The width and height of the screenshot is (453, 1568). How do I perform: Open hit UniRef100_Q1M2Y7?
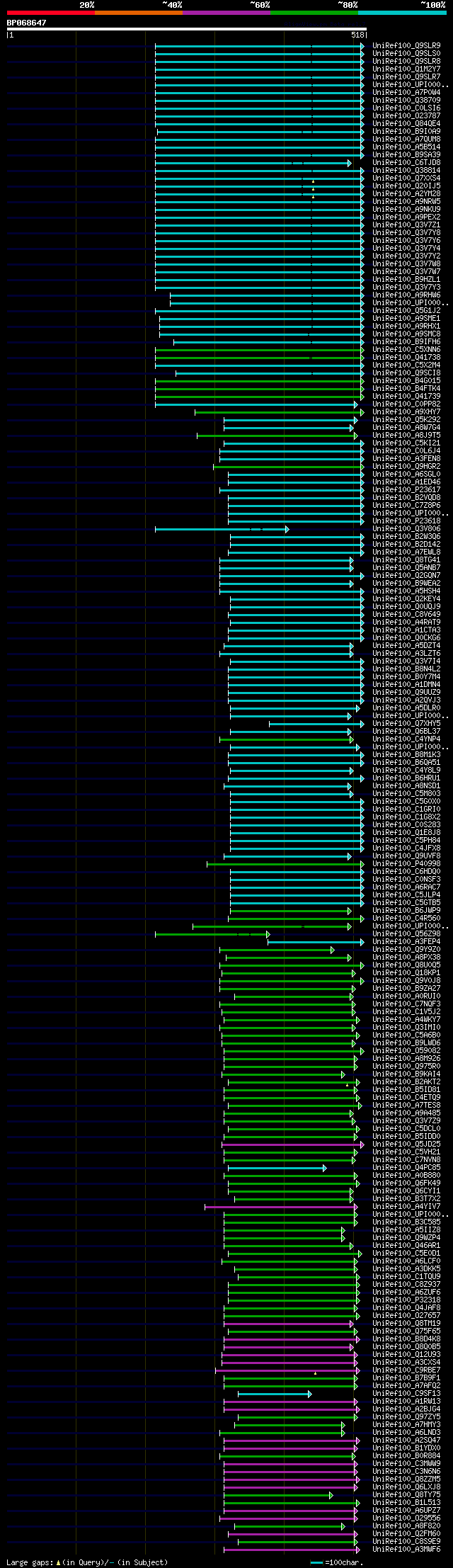(x=406, y=69)
